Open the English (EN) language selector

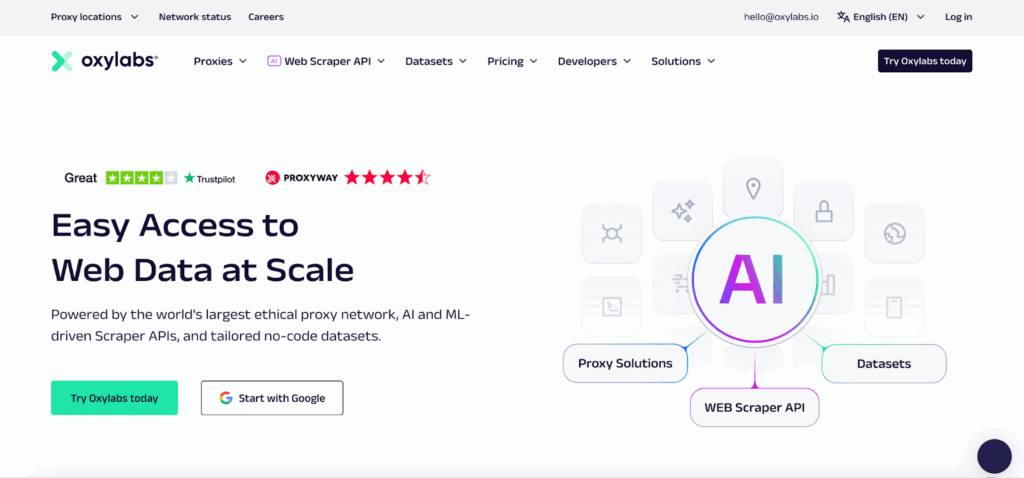tap(881, 17)
